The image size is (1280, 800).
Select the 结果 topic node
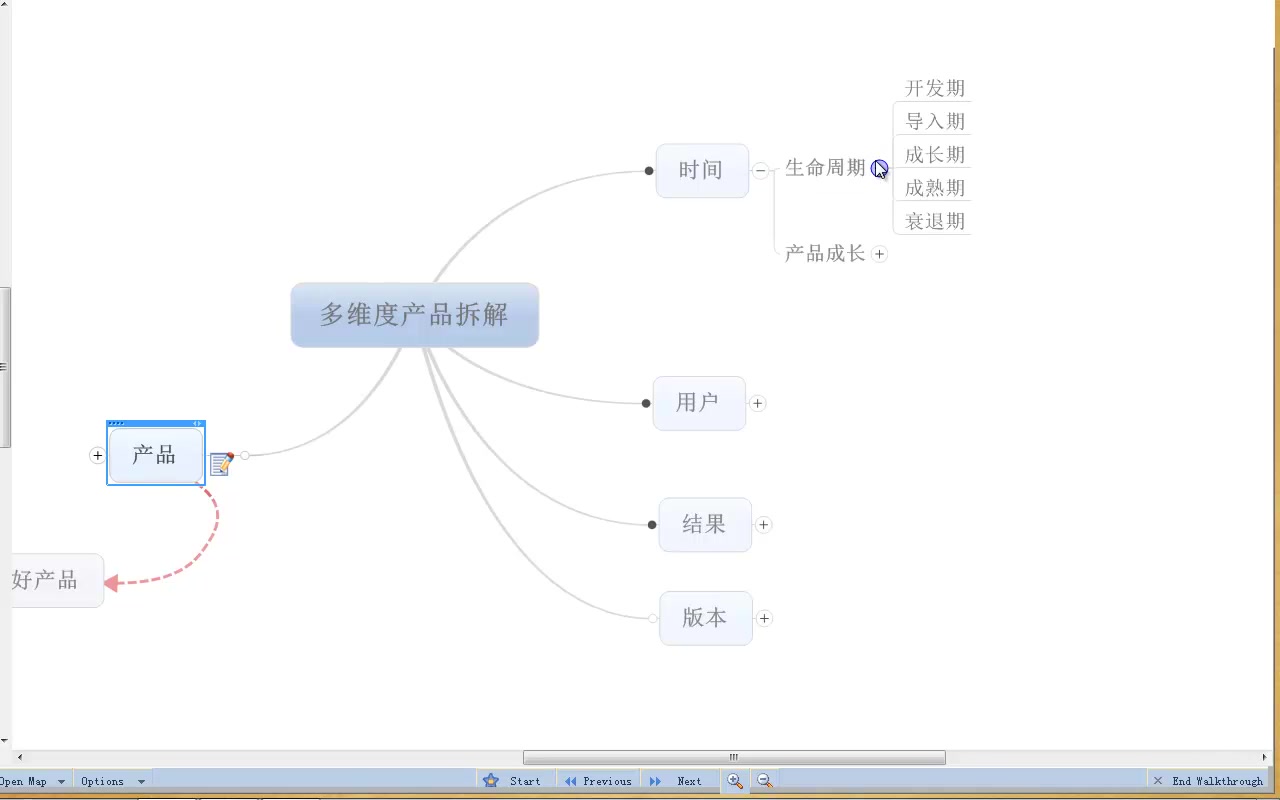tap(705, 524)
